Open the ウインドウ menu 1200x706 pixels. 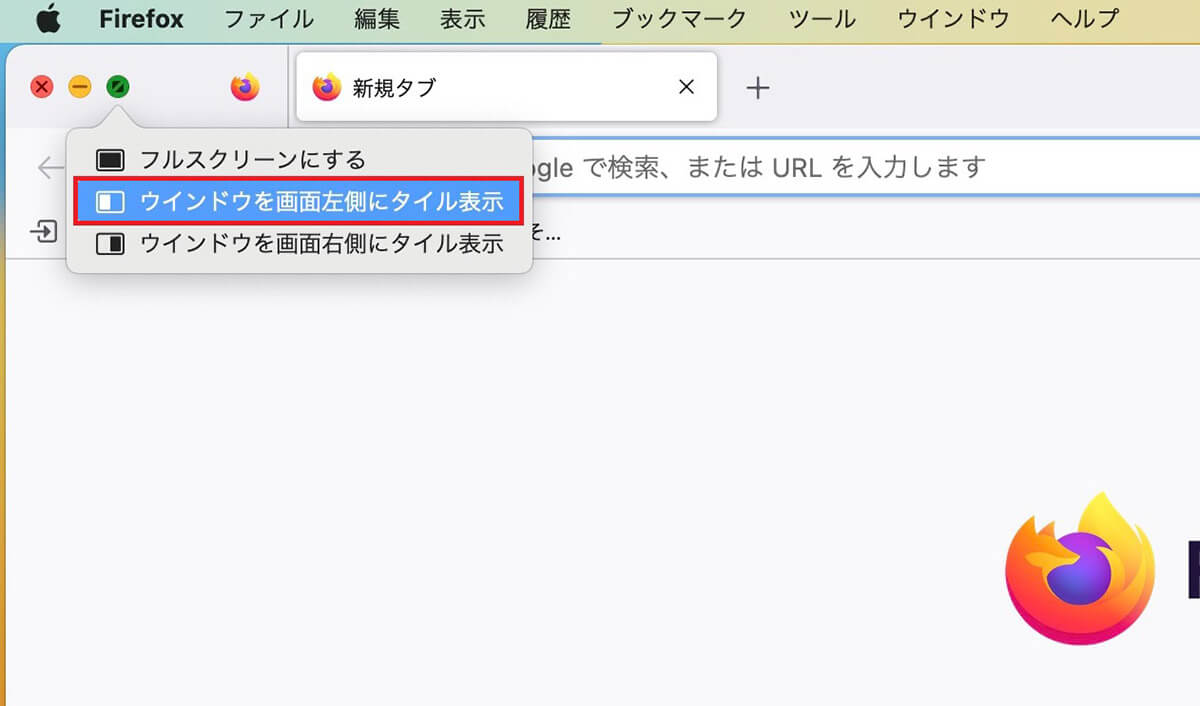point(954,19)
